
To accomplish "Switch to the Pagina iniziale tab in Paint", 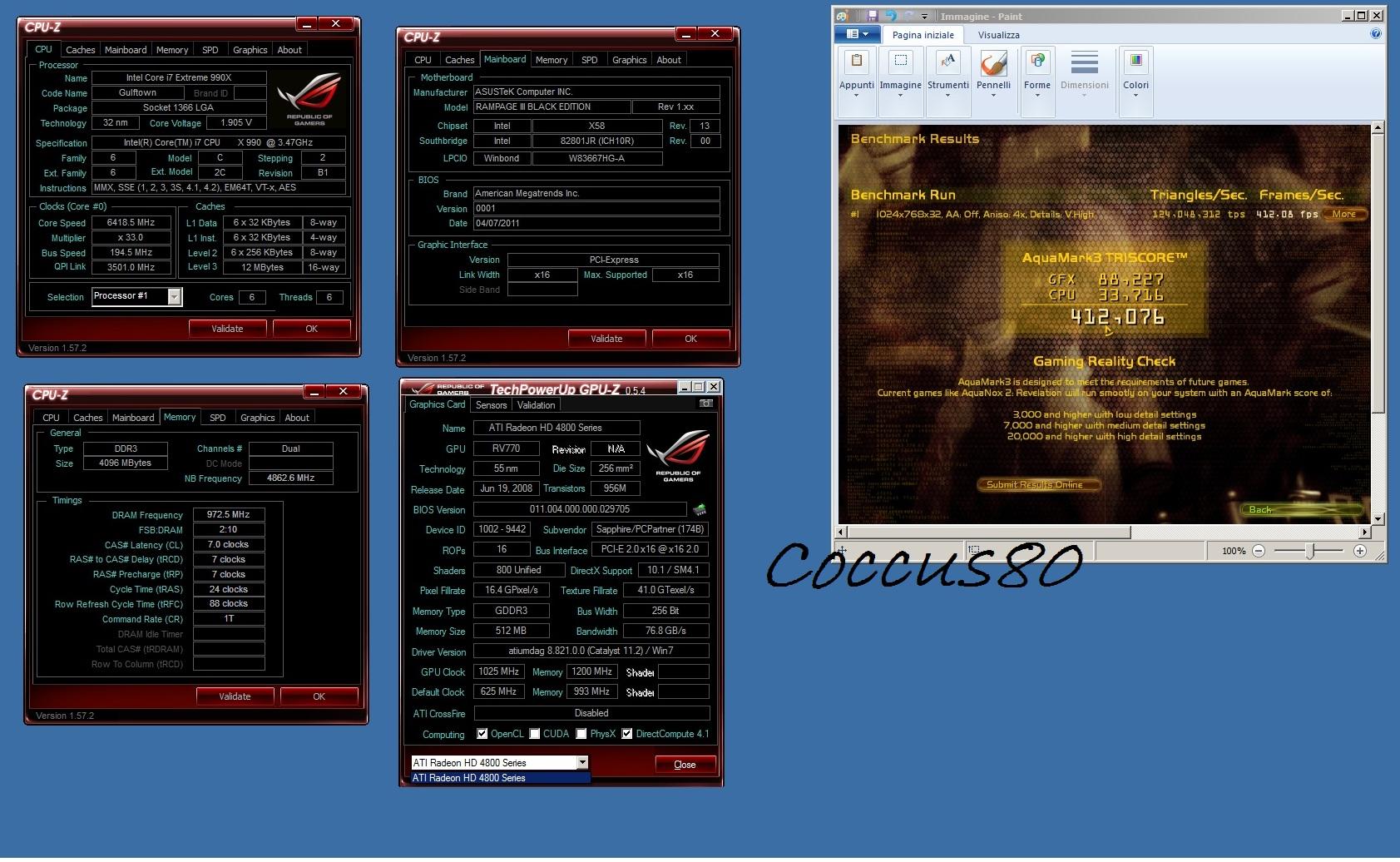I will pyautogui.click(x=923, y=35).
